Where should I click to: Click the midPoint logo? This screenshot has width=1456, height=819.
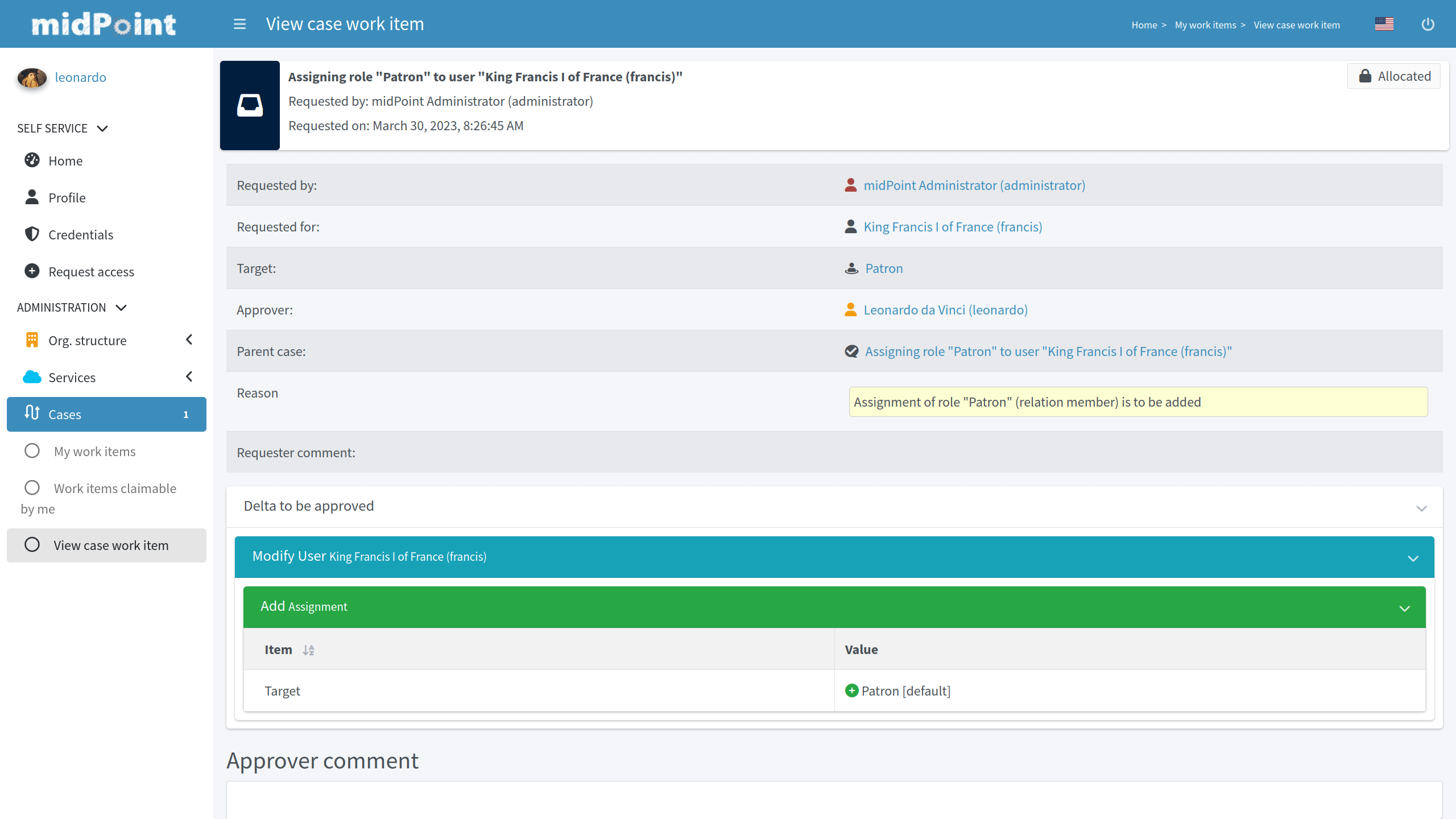104,24
